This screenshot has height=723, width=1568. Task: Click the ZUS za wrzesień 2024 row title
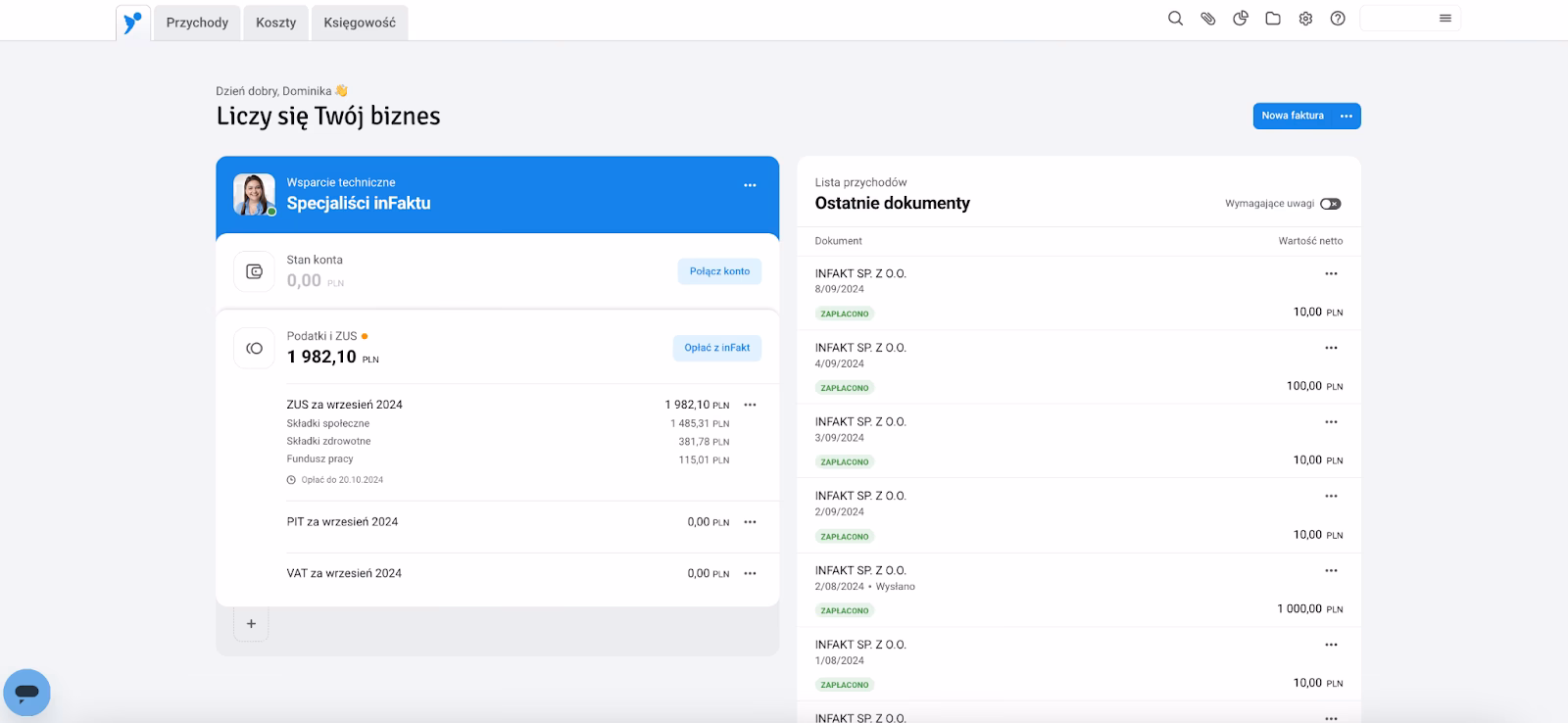[x=344, y=405]
